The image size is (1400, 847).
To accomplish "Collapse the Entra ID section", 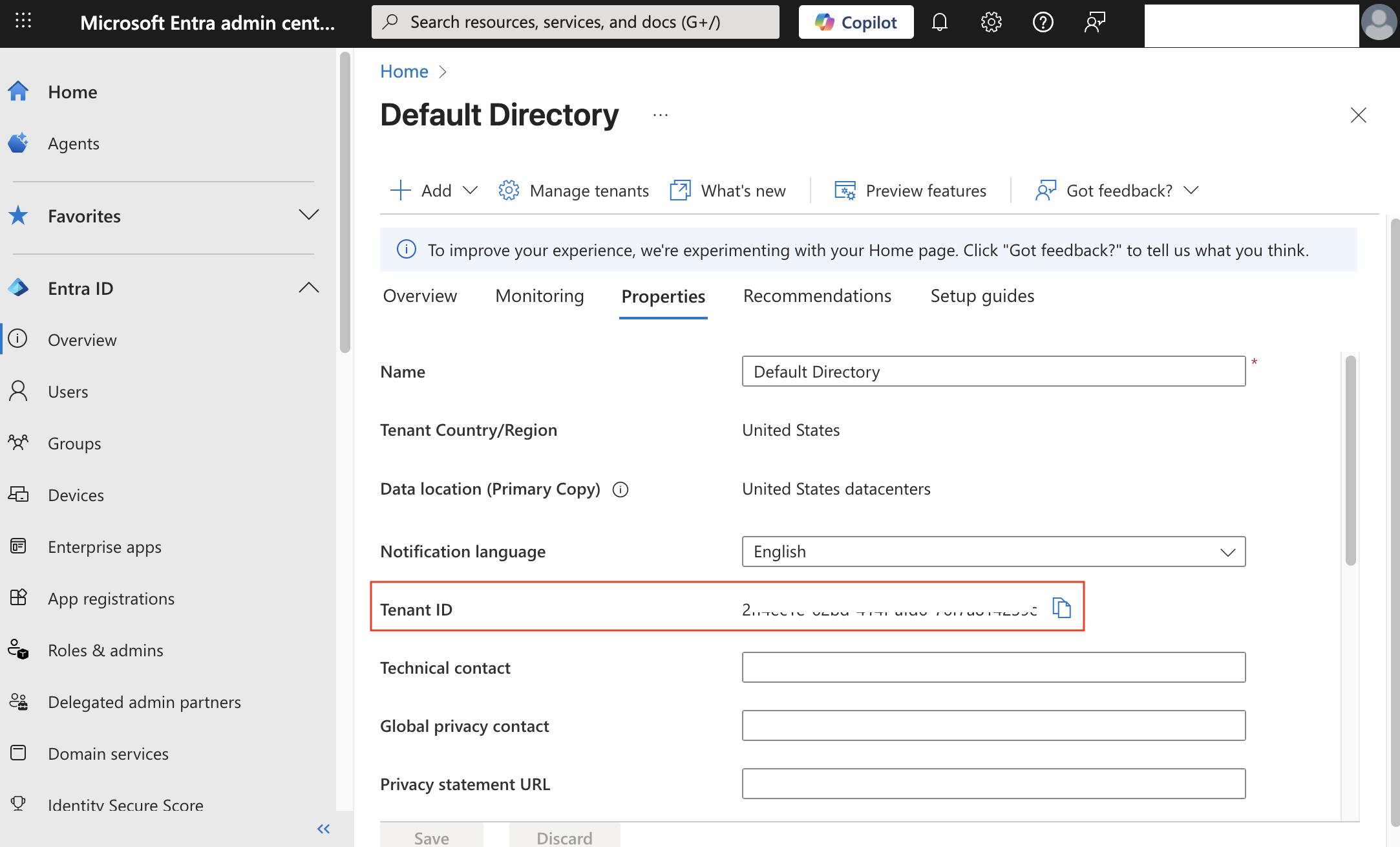I will 308,288.
